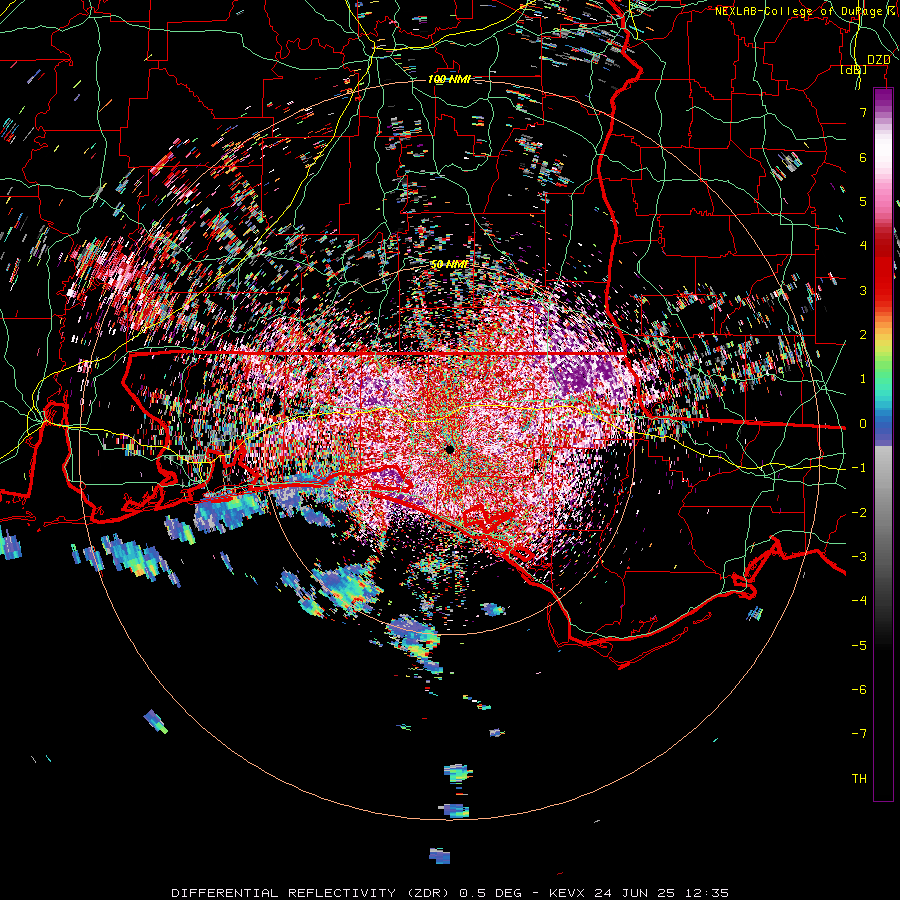Click the -6 value on the color scale

point(859,690)
